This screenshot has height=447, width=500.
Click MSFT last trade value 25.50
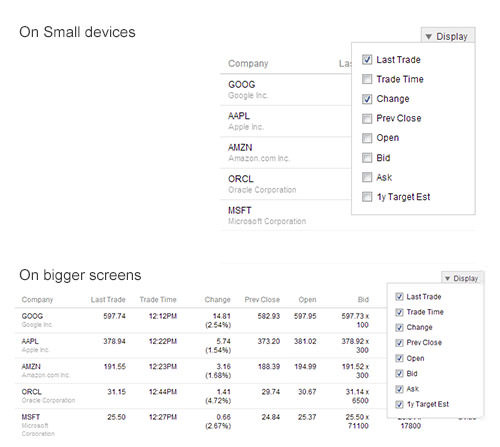(116, 417)
